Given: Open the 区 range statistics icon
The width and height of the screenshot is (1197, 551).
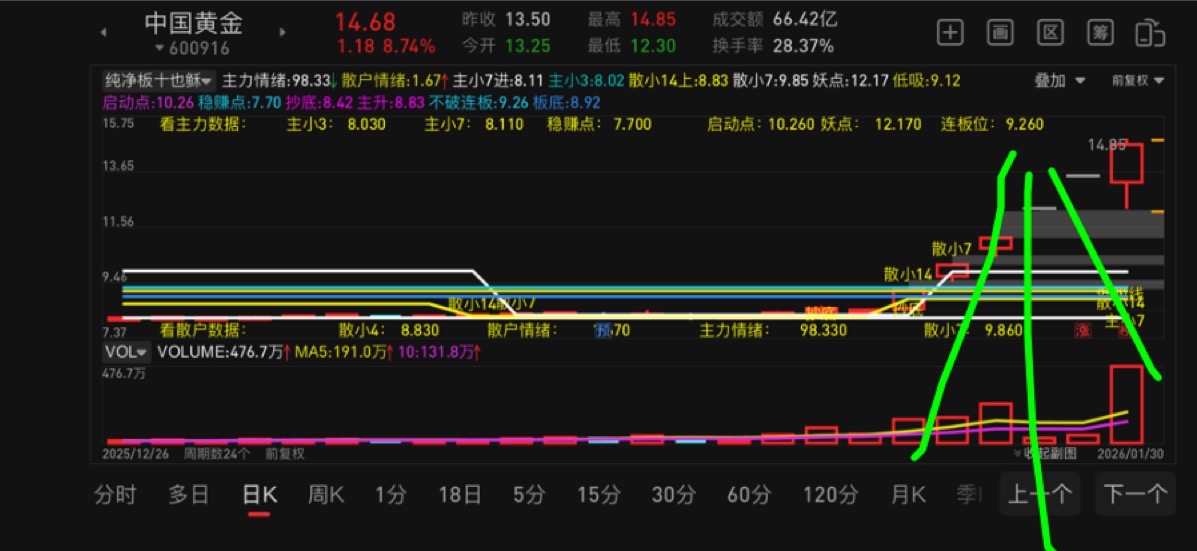Looking at the screenshot, I should pyautogui.click(x=1050, y=33).
